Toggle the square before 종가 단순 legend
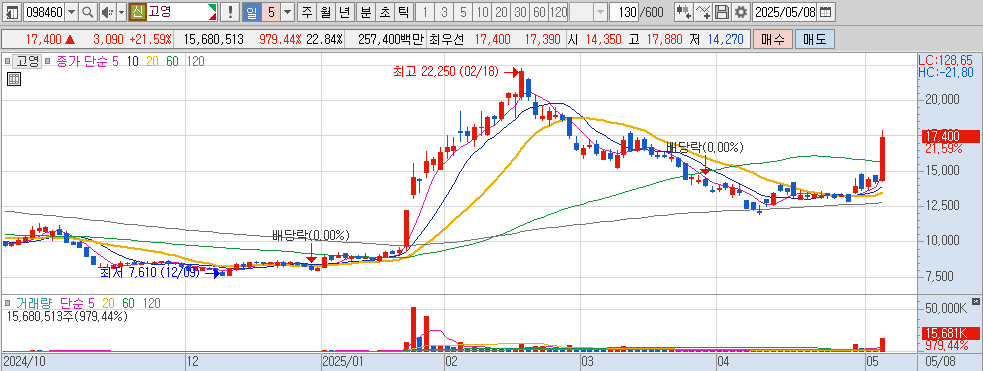The height and width of the screenshot is (371, 983). coord(48,61)
